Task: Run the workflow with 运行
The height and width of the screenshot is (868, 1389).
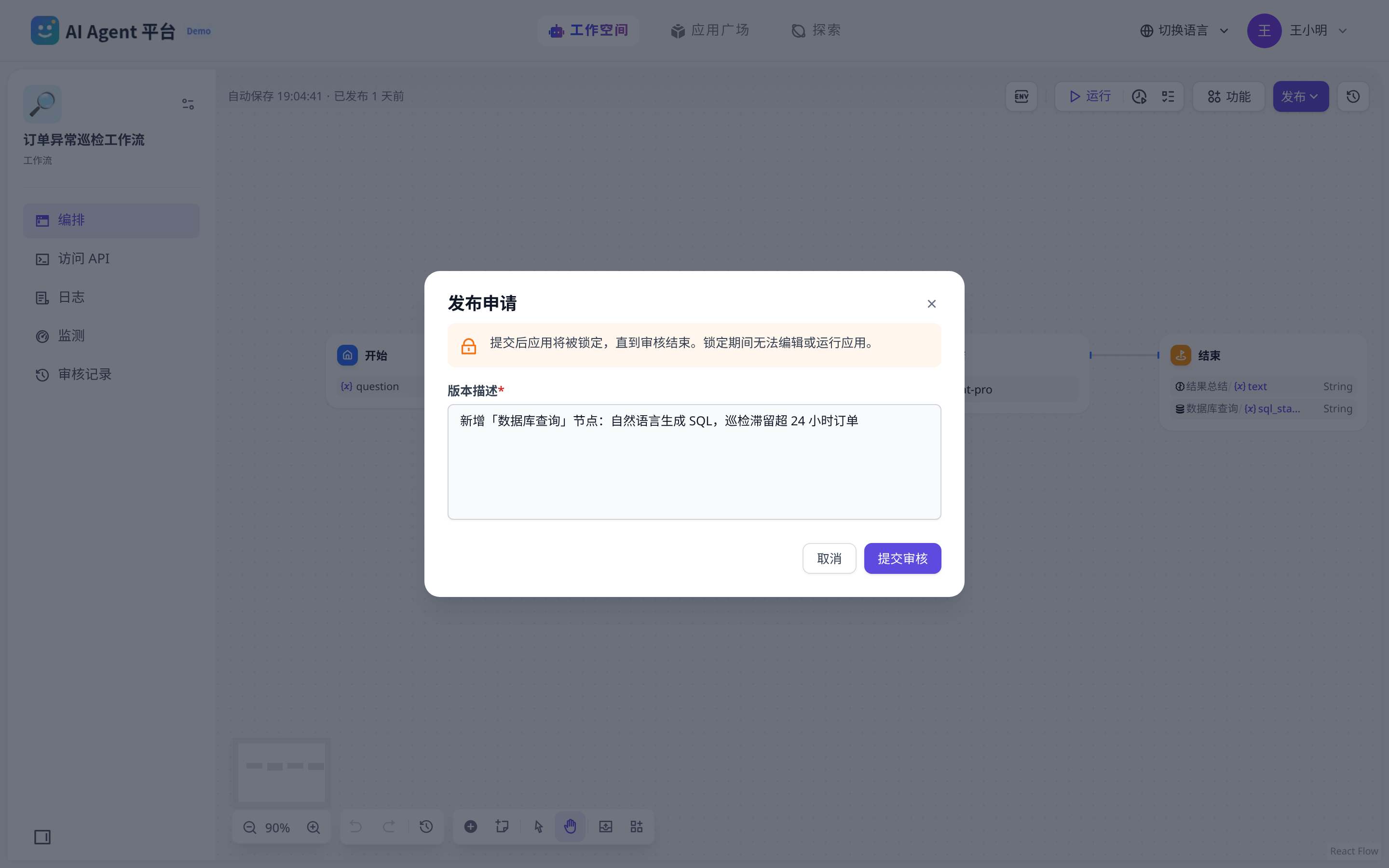Action: pyautogui.click(x=1090, y=96)
